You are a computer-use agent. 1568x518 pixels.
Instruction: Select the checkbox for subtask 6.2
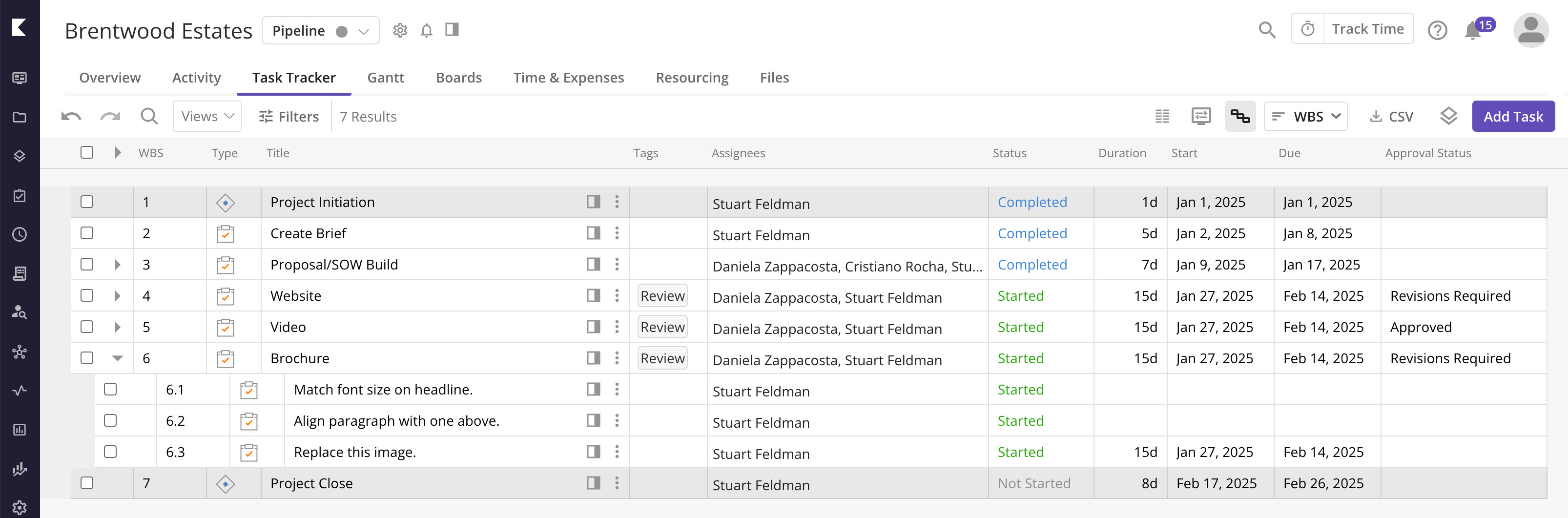click(x=110, y=421)
